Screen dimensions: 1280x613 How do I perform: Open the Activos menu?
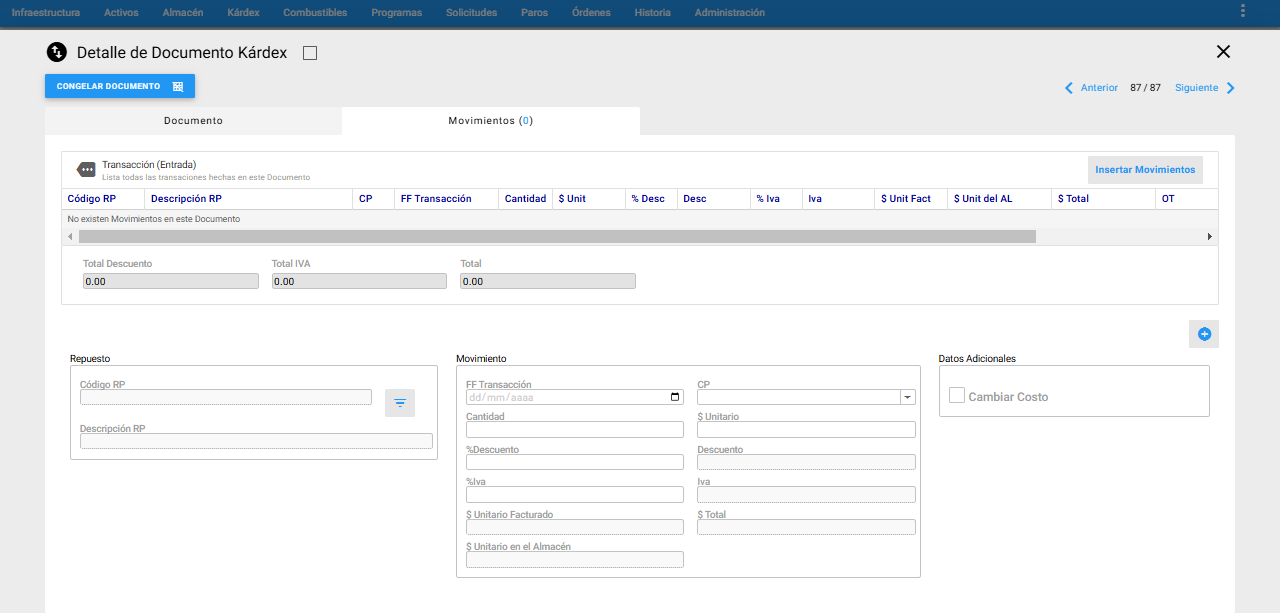[121, 13]
